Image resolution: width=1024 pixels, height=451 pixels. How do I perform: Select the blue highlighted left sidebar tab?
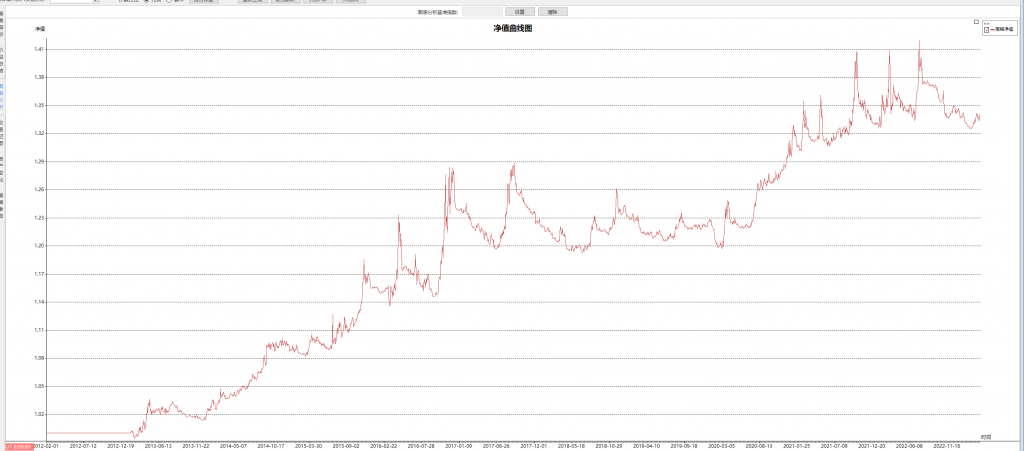click(x=2, y=96)
